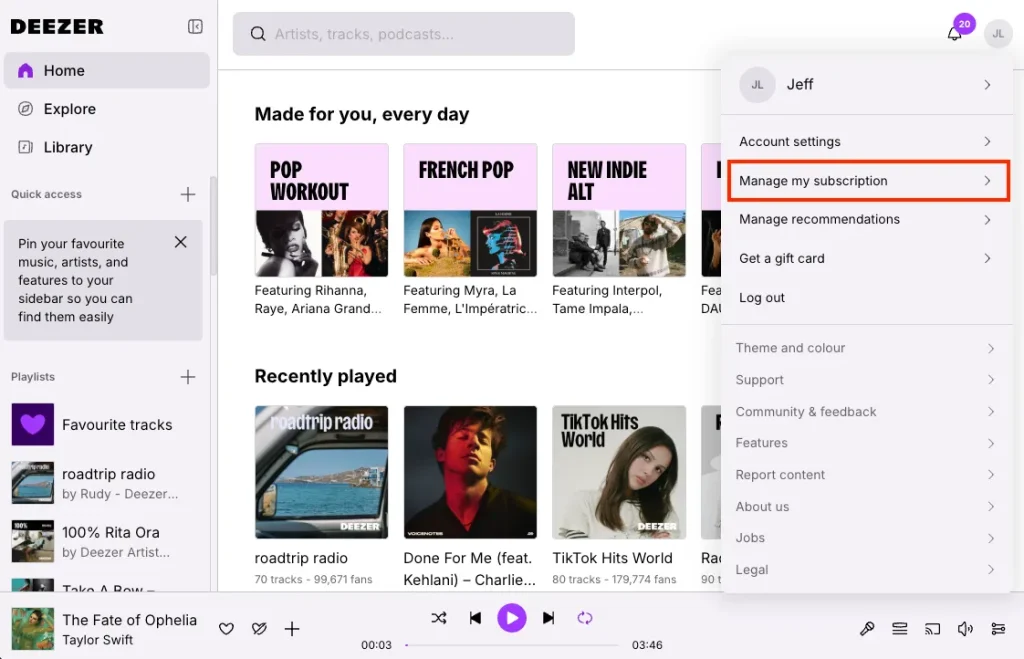Viewport: 1024px width, 659px height.
Task: Seek on the track progress bar
Action: 511,645
